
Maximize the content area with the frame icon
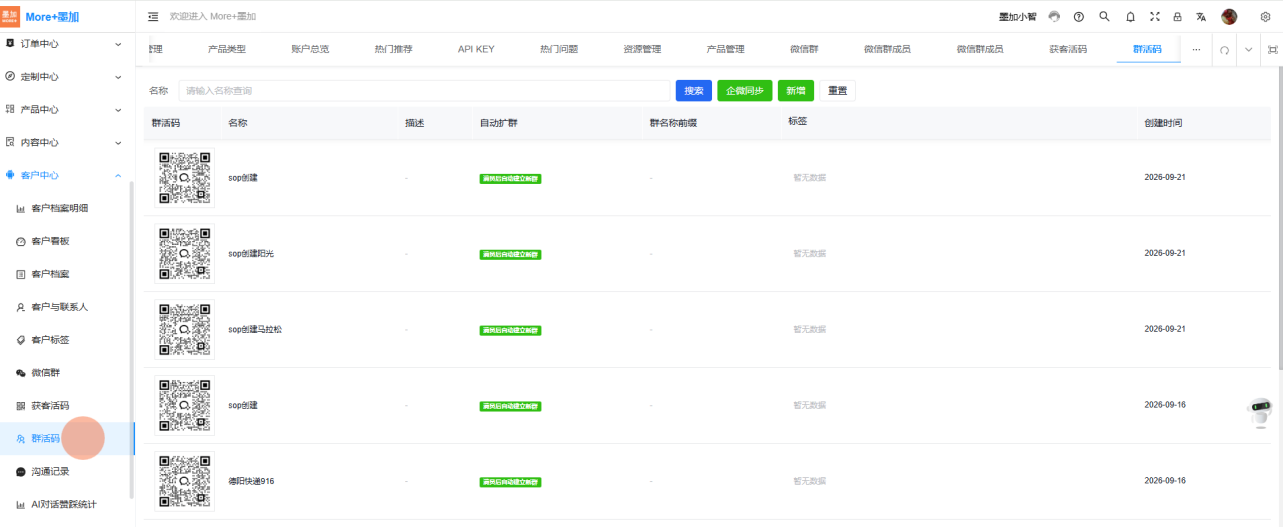coord(1272,49)
